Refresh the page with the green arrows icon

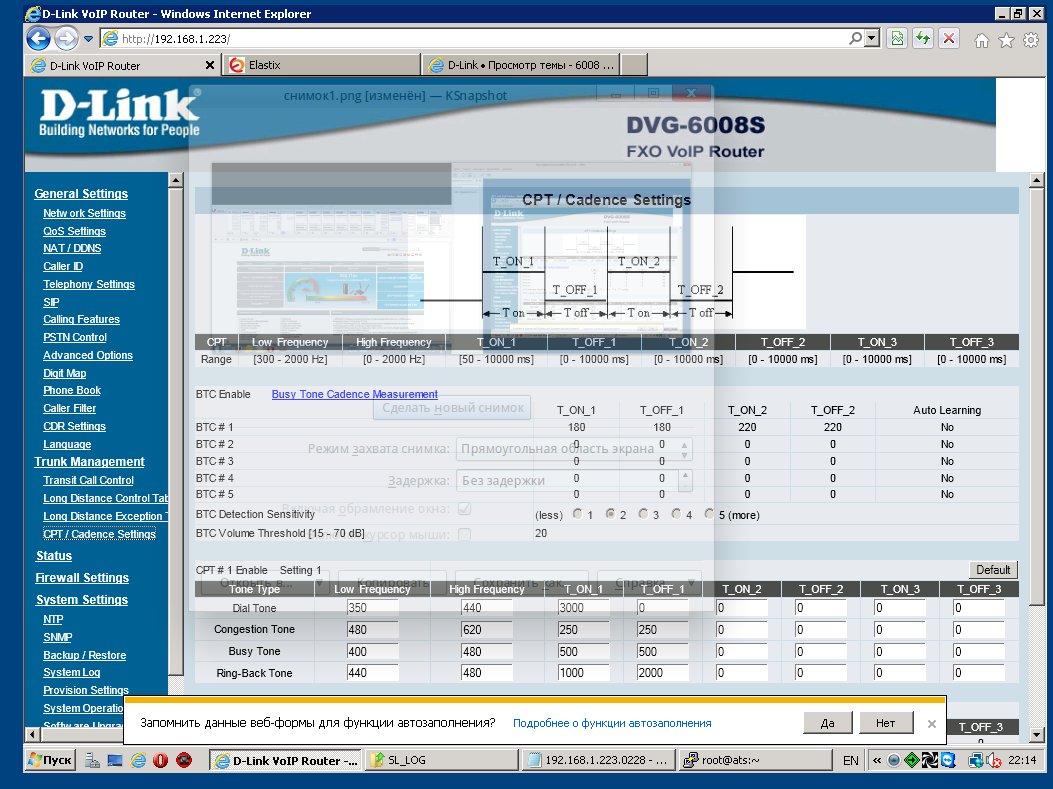click(x=923, y=38)
